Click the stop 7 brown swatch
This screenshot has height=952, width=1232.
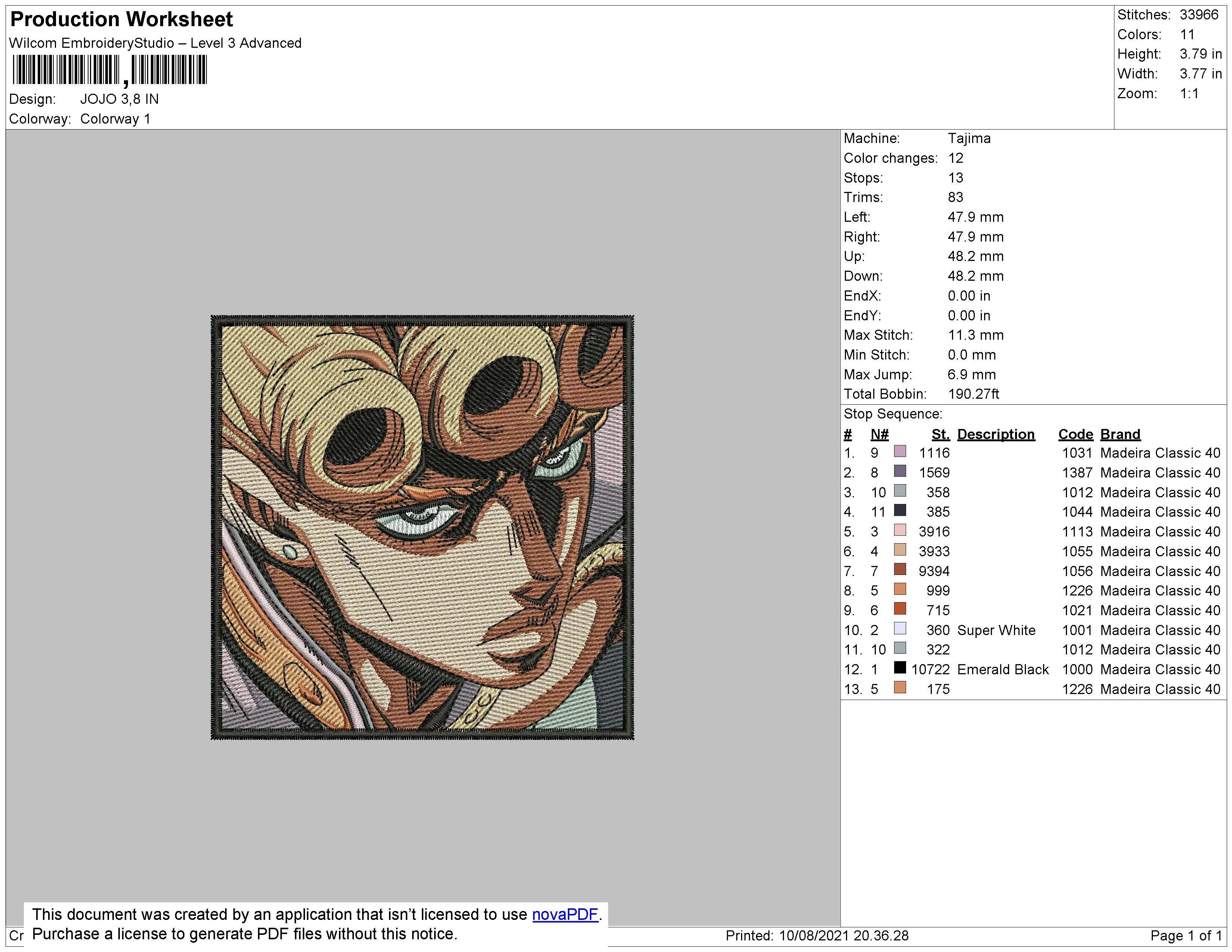pyautogui.click(x=900, y=570)
